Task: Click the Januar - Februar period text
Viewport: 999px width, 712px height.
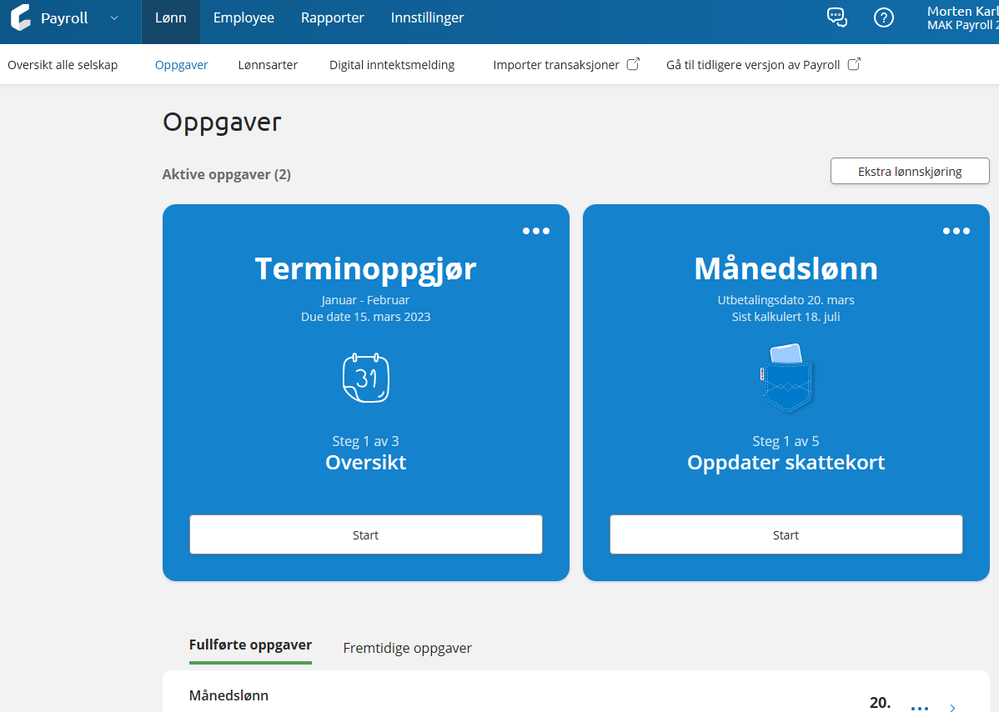Action: point(366,300)
